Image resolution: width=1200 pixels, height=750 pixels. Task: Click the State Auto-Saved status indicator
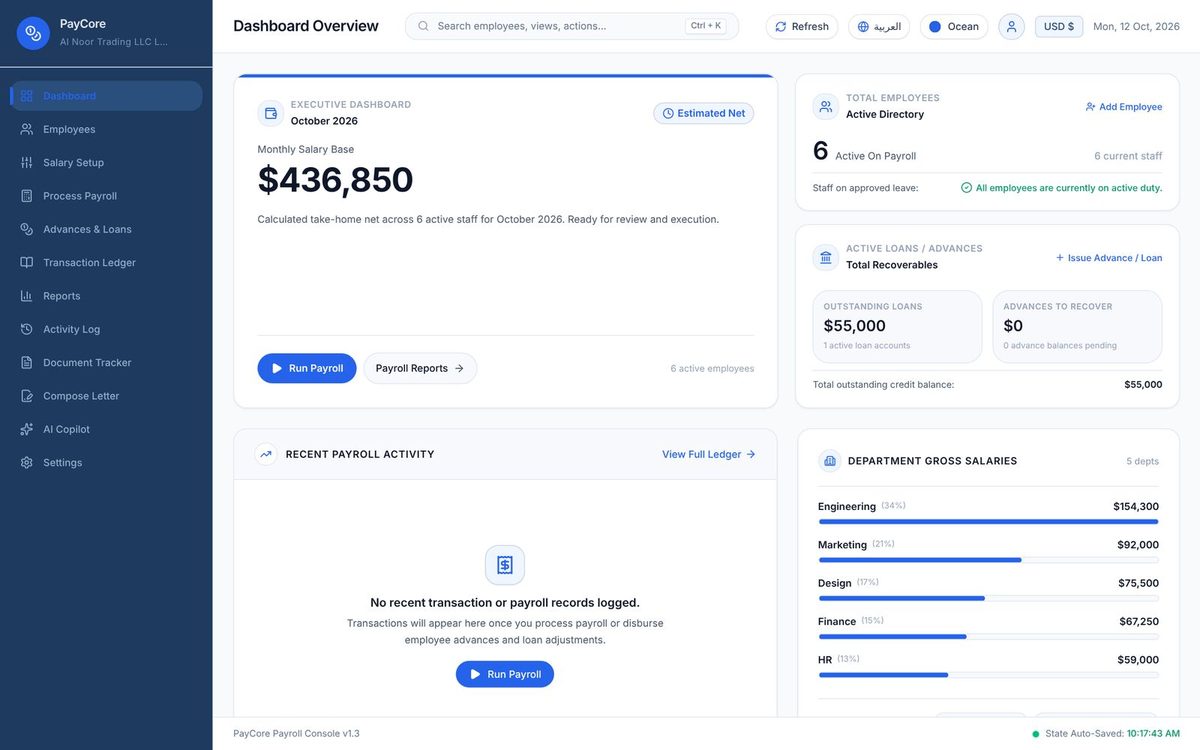(x=1106, y=734)
